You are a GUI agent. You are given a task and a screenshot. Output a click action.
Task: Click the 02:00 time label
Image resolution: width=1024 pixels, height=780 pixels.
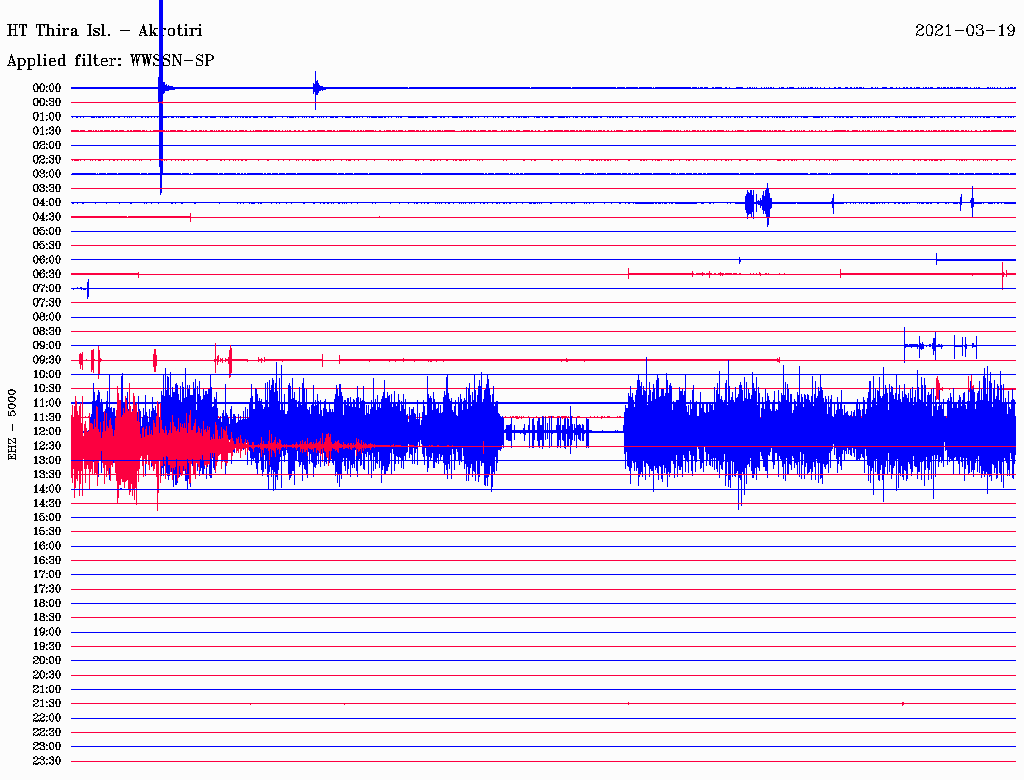pyautogui.click(x=47, y=145)
